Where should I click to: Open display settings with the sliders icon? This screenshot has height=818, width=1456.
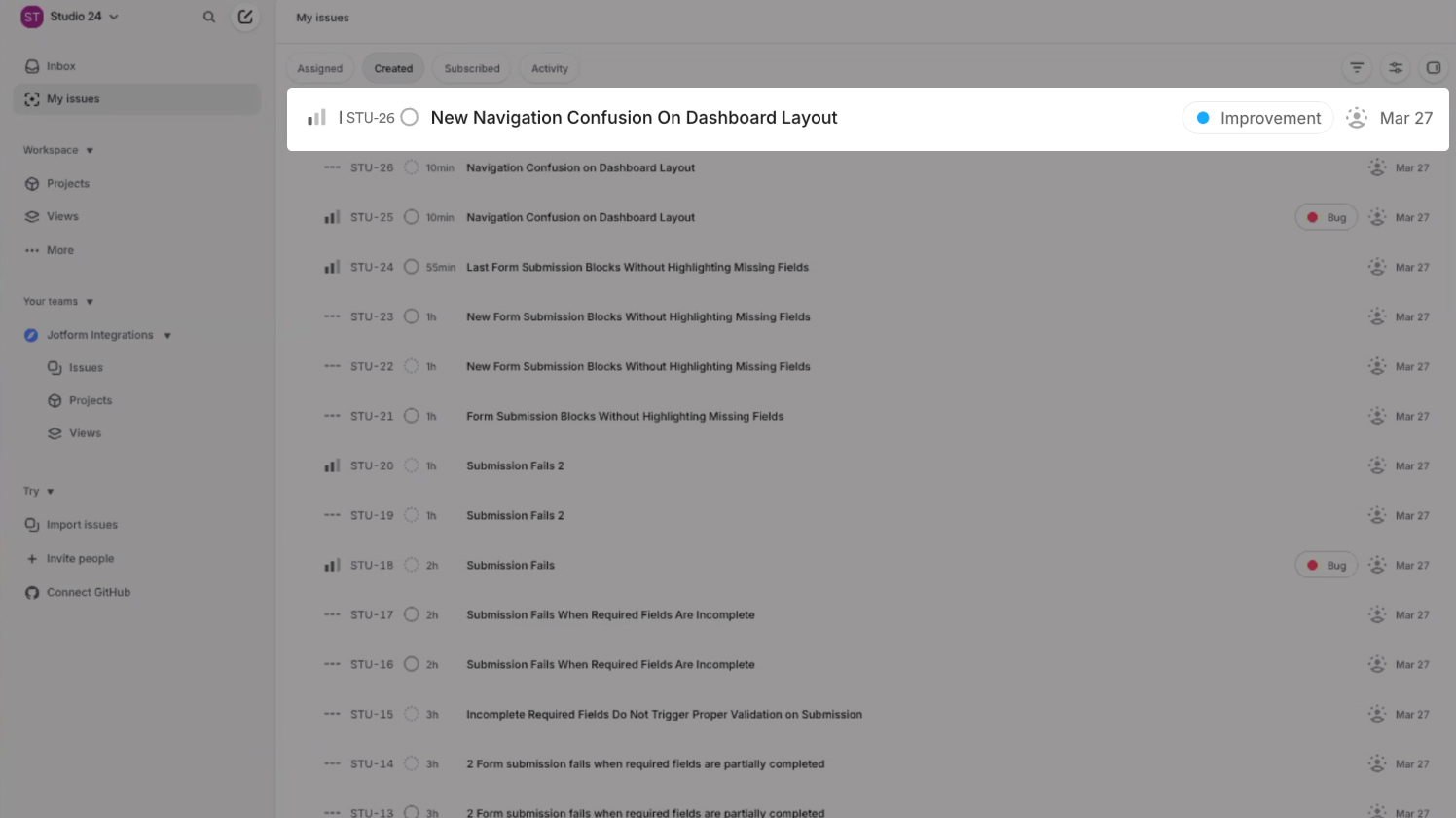tap(1396, 68)
